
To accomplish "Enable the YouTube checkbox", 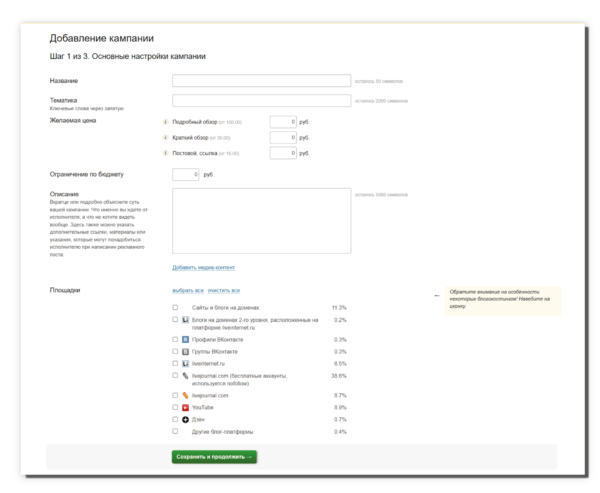I will coord(175,407).
